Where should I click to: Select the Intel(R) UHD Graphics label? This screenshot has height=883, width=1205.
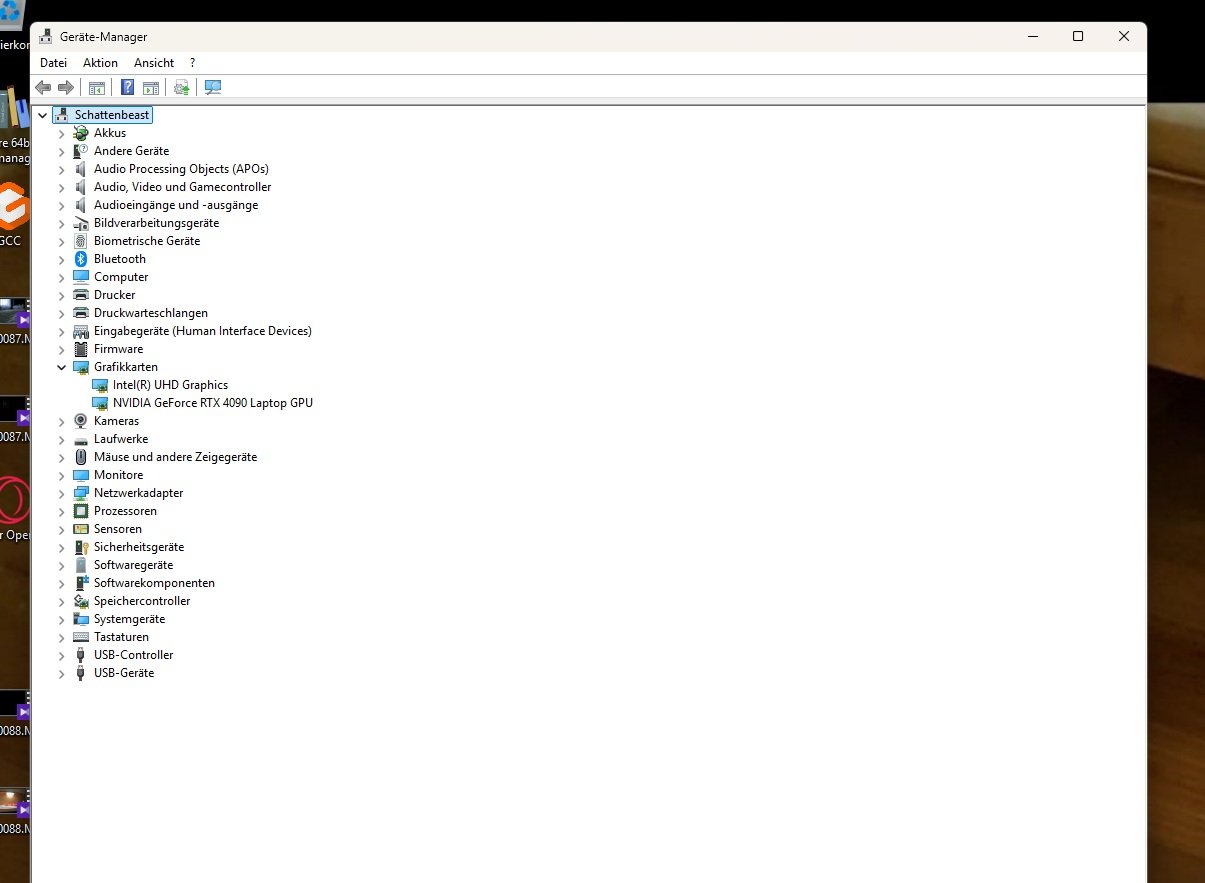[x=171, y=385]
